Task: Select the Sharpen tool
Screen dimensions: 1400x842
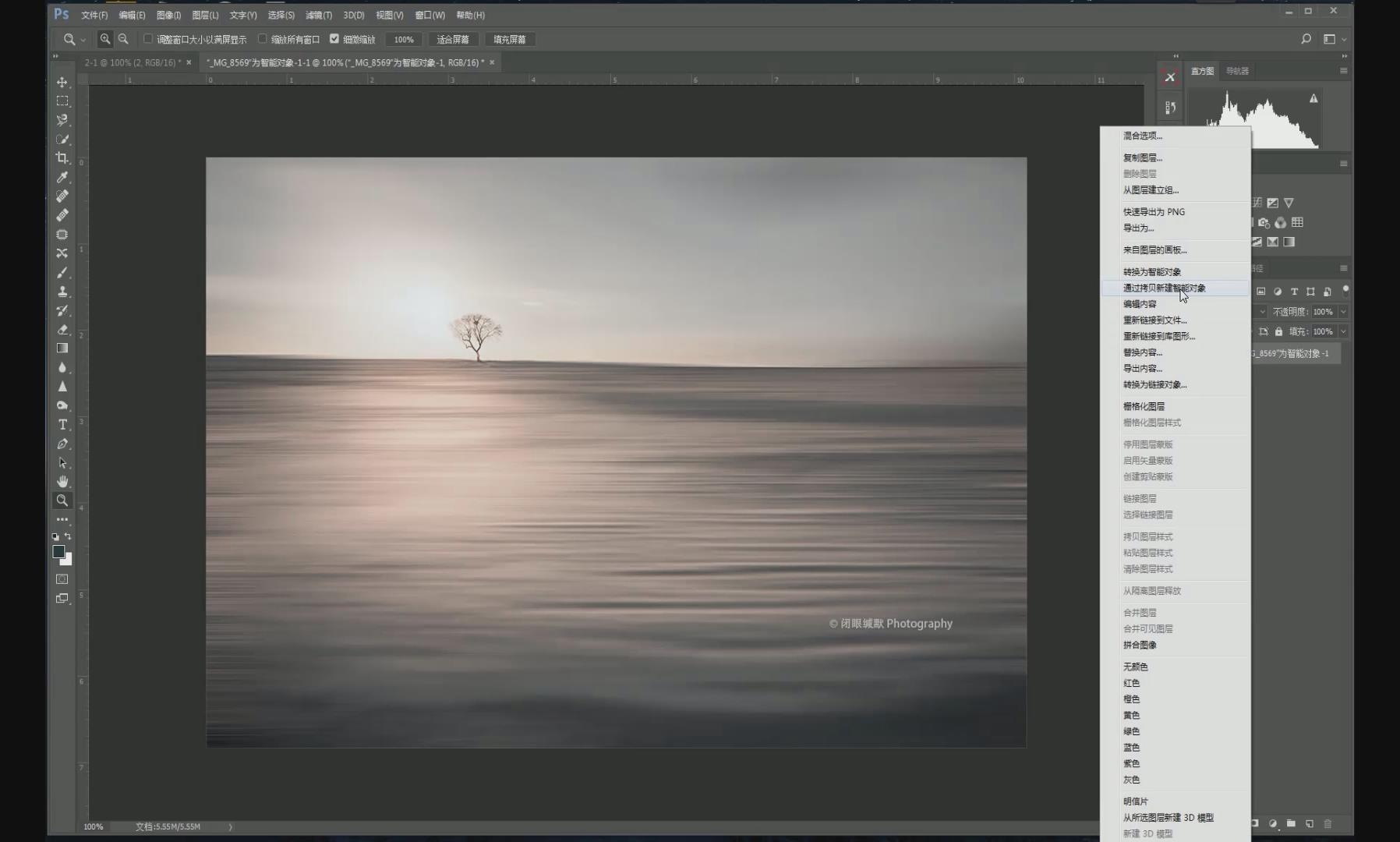Action: coord(62,386)
